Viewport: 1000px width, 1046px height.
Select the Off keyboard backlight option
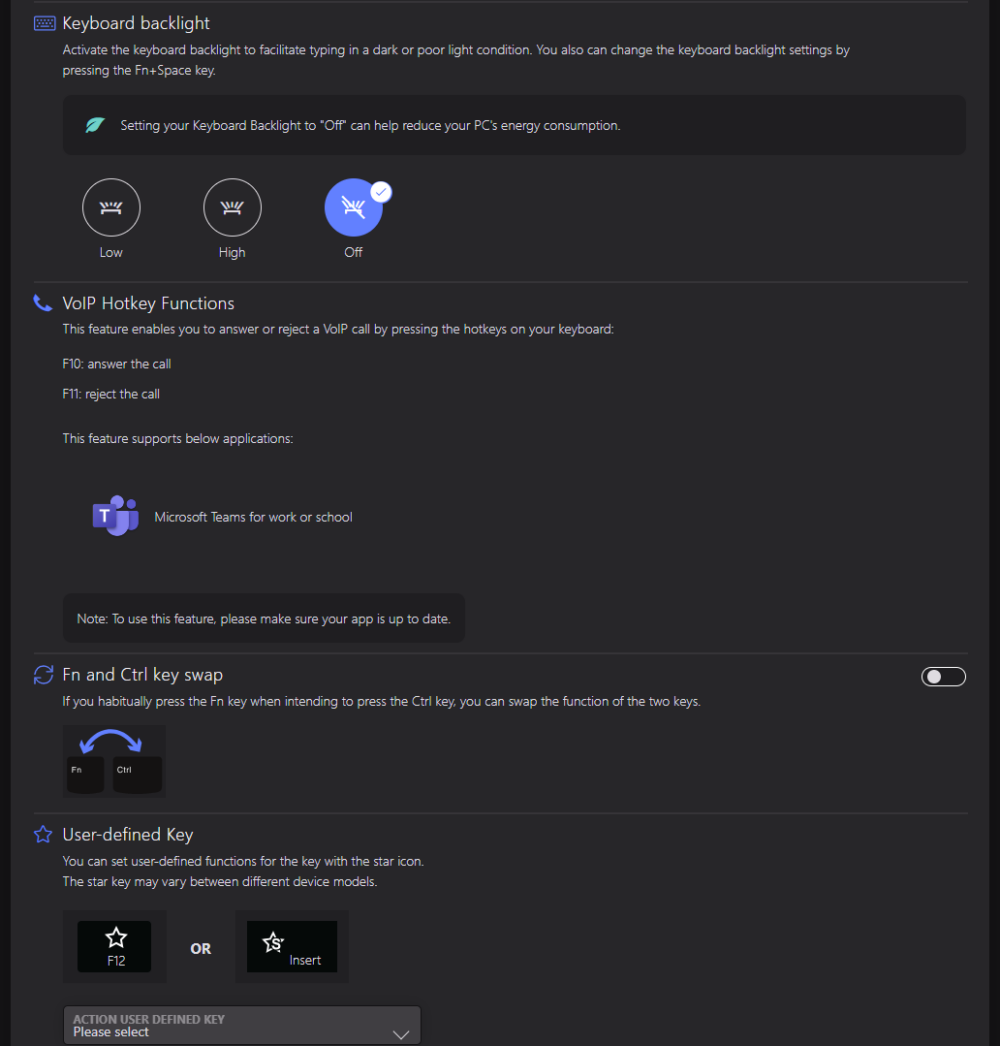(x=353, y=208)
